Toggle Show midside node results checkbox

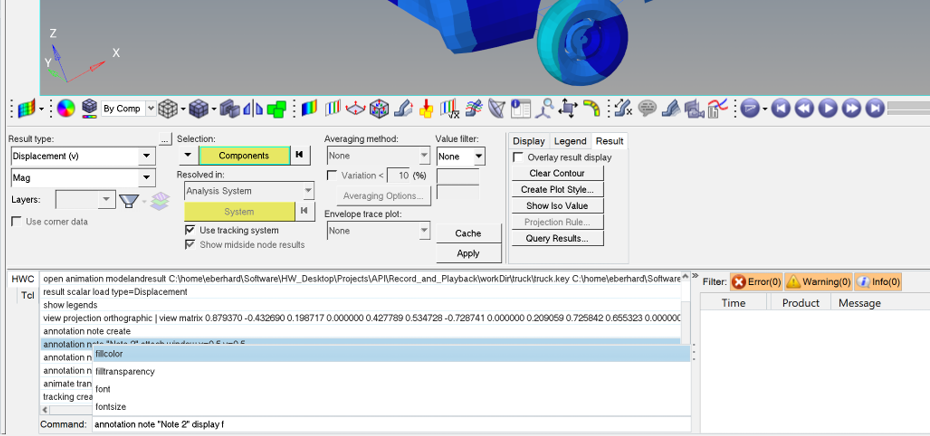pyautogui.click(x=190, y=244)
